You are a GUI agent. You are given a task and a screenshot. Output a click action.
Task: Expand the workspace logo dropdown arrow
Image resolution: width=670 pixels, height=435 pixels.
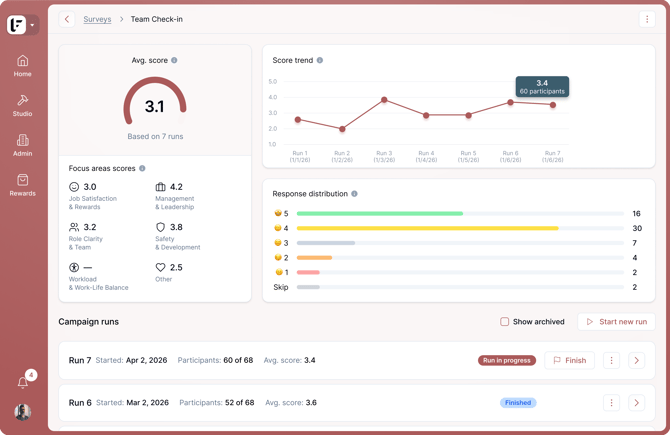coord(32,25)
